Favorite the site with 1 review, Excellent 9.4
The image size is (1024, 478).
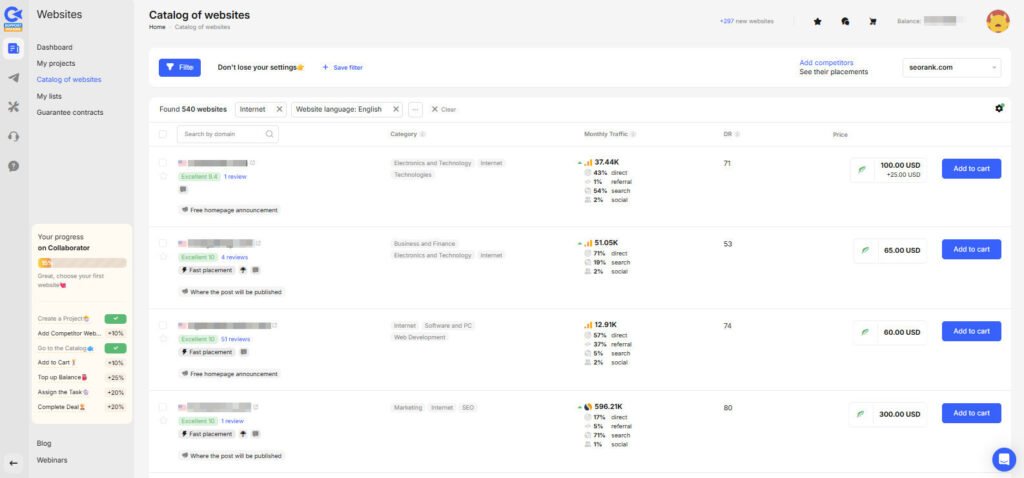(163, 176)
